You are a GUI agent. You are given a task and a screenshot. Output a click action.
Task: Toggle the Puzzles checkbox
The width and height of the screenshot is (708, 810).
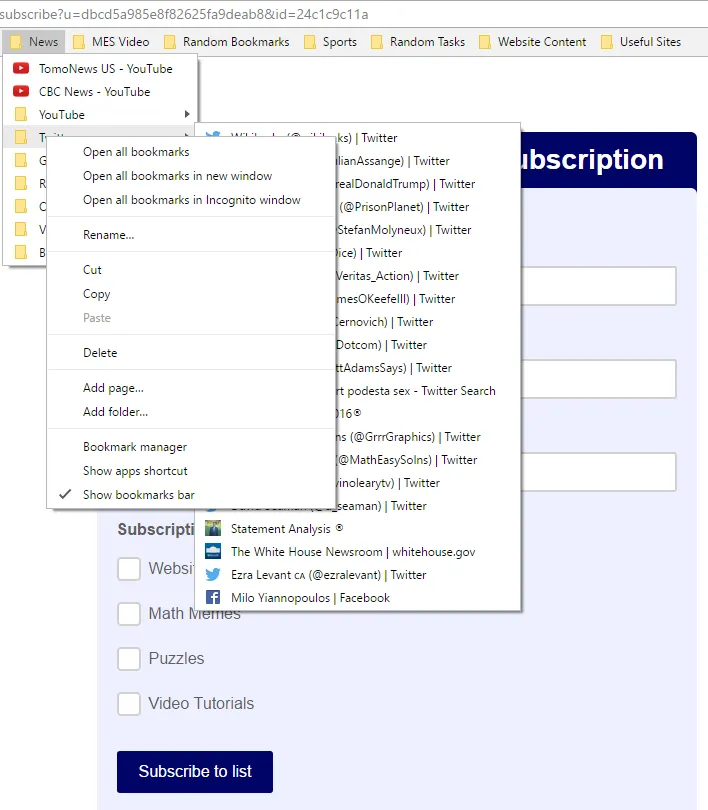coord(129,659)
